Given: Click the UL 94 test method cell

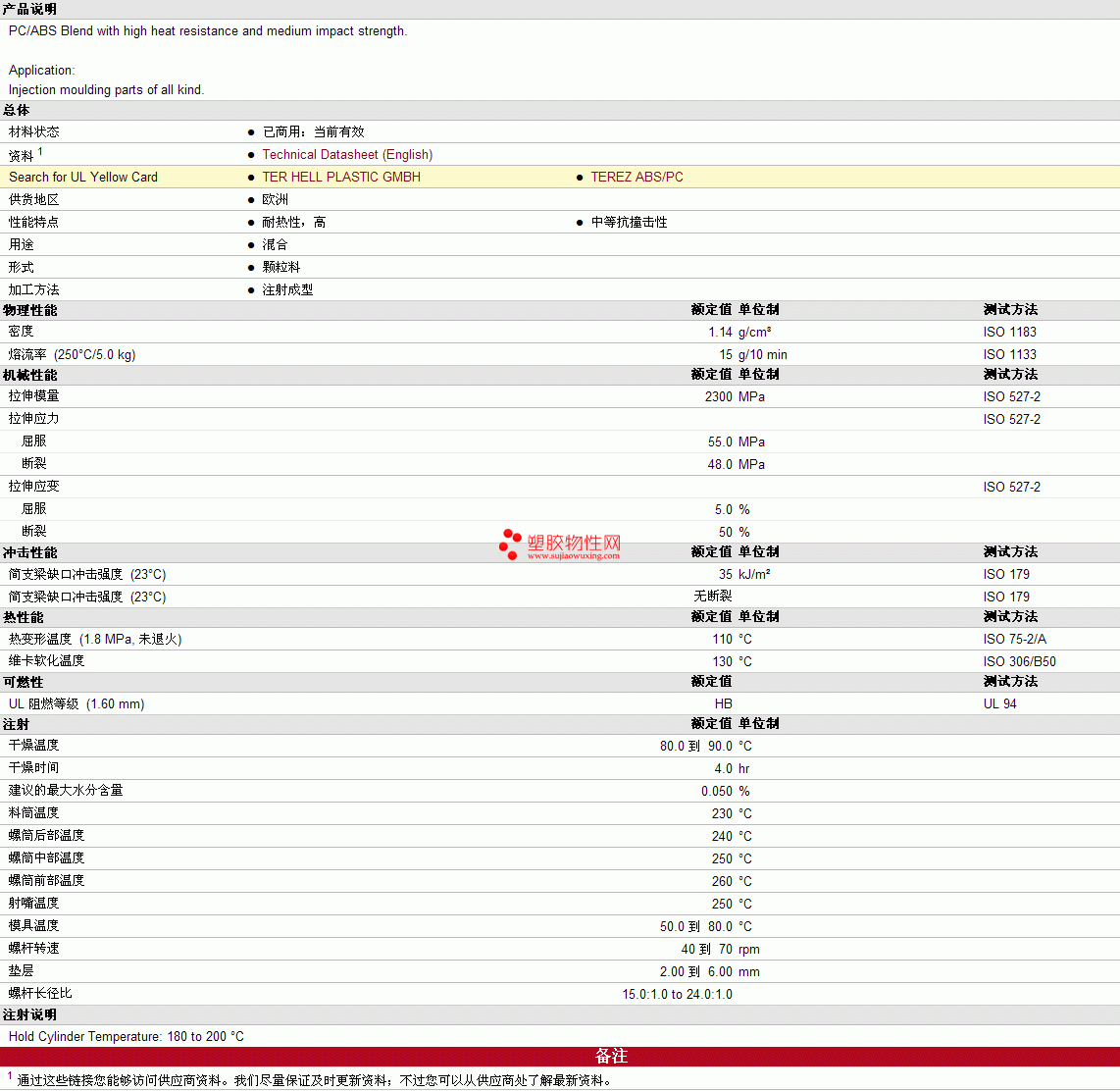Looking at the screenshot, I should point(999,704).
